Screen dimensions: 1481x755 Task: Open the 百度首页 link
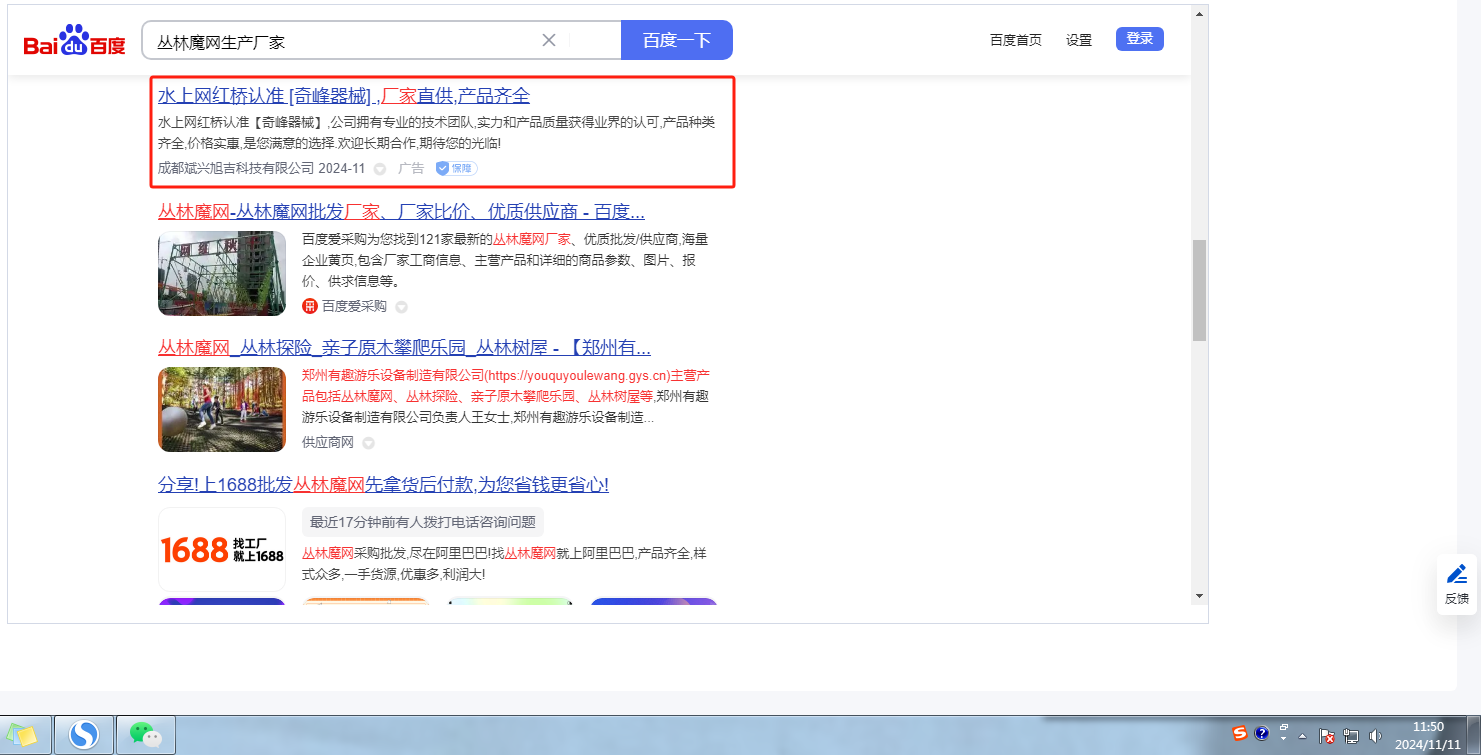tap(1016, 40)
